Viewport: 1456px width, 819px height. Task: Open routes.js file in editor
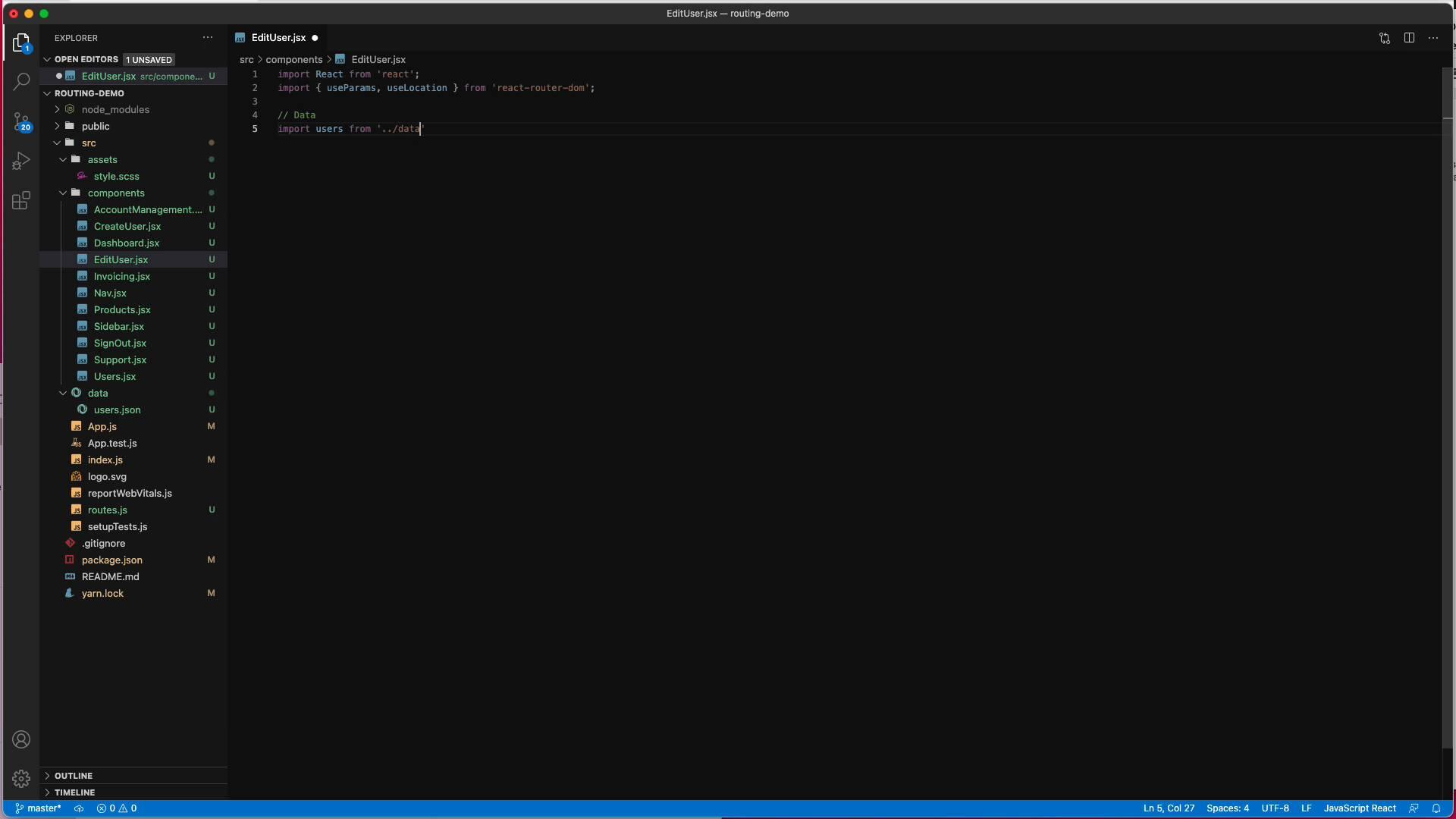pyautogui.click(x=106, y=509)
